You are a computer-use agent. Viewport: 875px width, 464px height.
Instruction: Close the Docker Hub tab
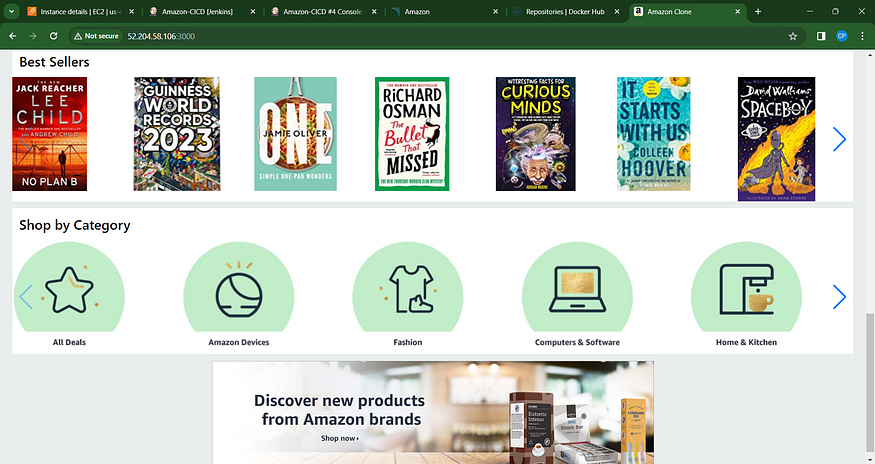[617, 12]
